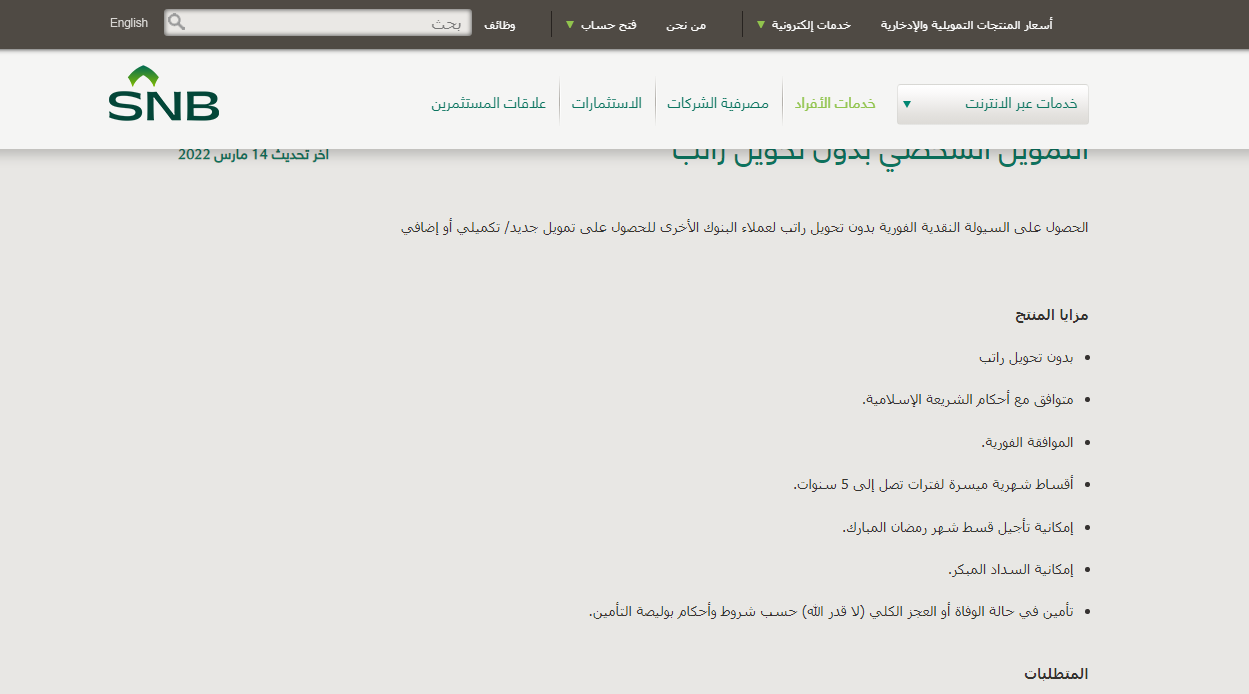Viewport: 1249px width, 694px height.
Task: Click the تأمين في حالة الوفاة bullet text
Action: (x=831, y=612)
